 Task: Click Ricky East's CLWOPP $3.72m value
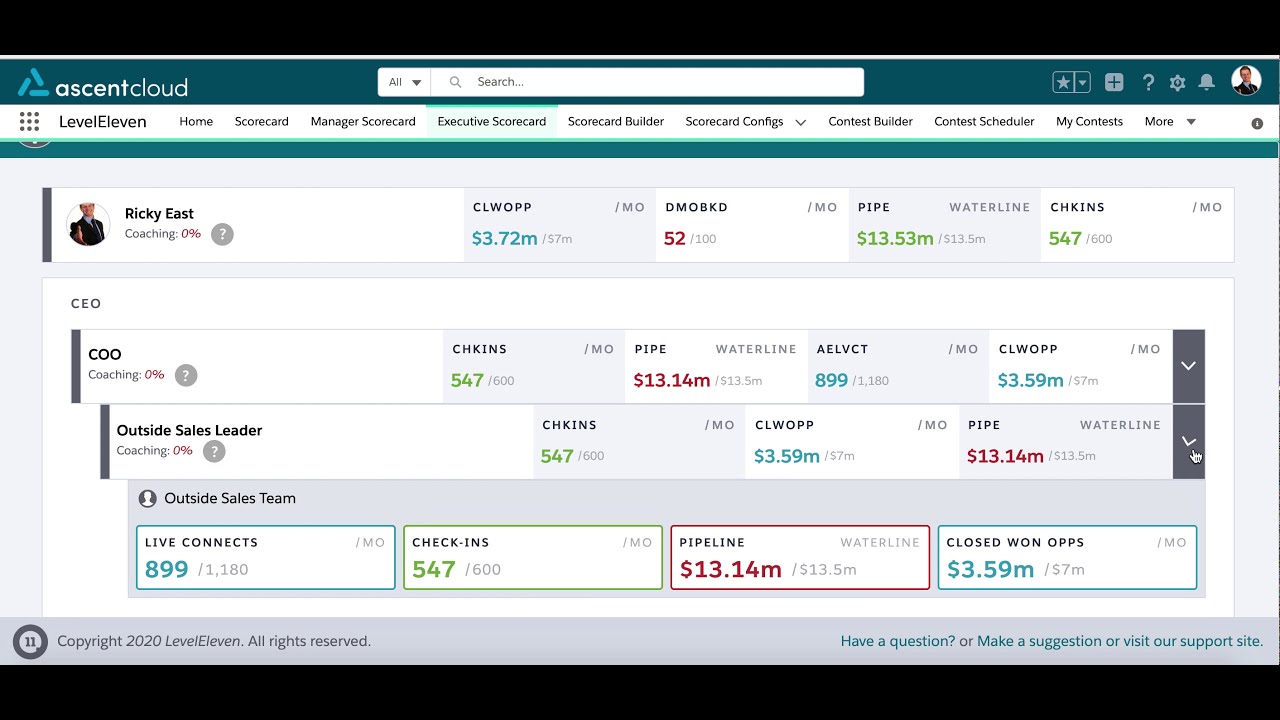pyautogui.click(x=505, y=238)
